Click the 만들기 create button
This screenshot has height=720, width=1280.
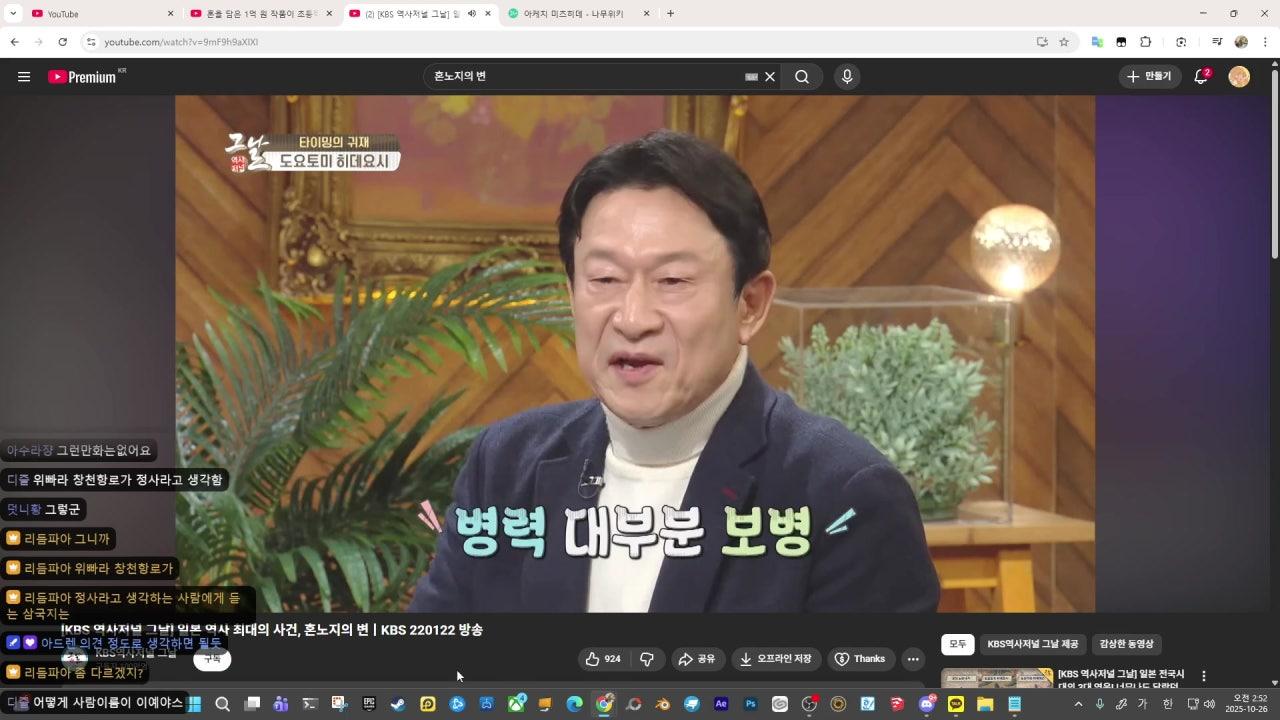pyautogui.click(x=1148, y=77)
